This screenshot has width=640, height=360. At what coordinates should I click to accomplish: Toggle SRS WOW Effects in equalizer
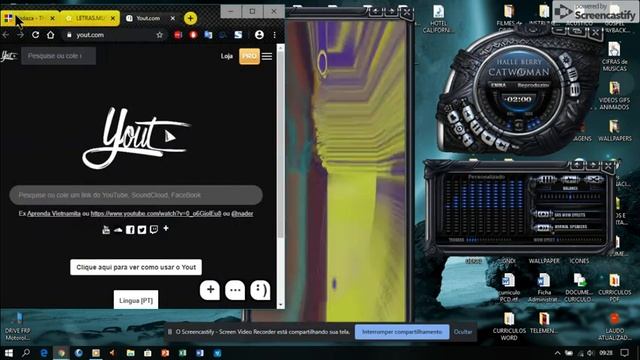[x=543, y=214]
